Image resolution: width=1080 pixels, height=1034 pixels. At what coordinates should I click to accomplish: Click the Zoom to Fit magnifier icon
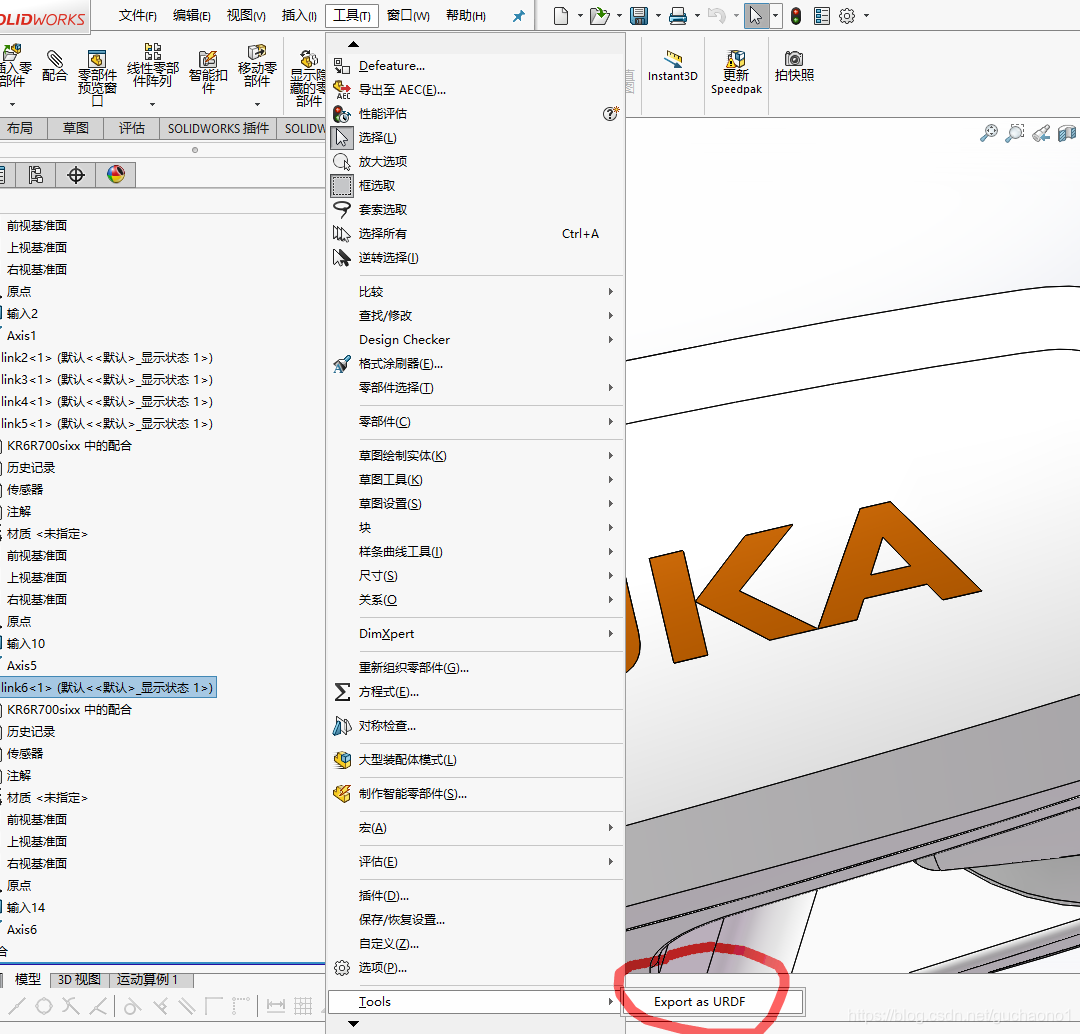[988, 133]
